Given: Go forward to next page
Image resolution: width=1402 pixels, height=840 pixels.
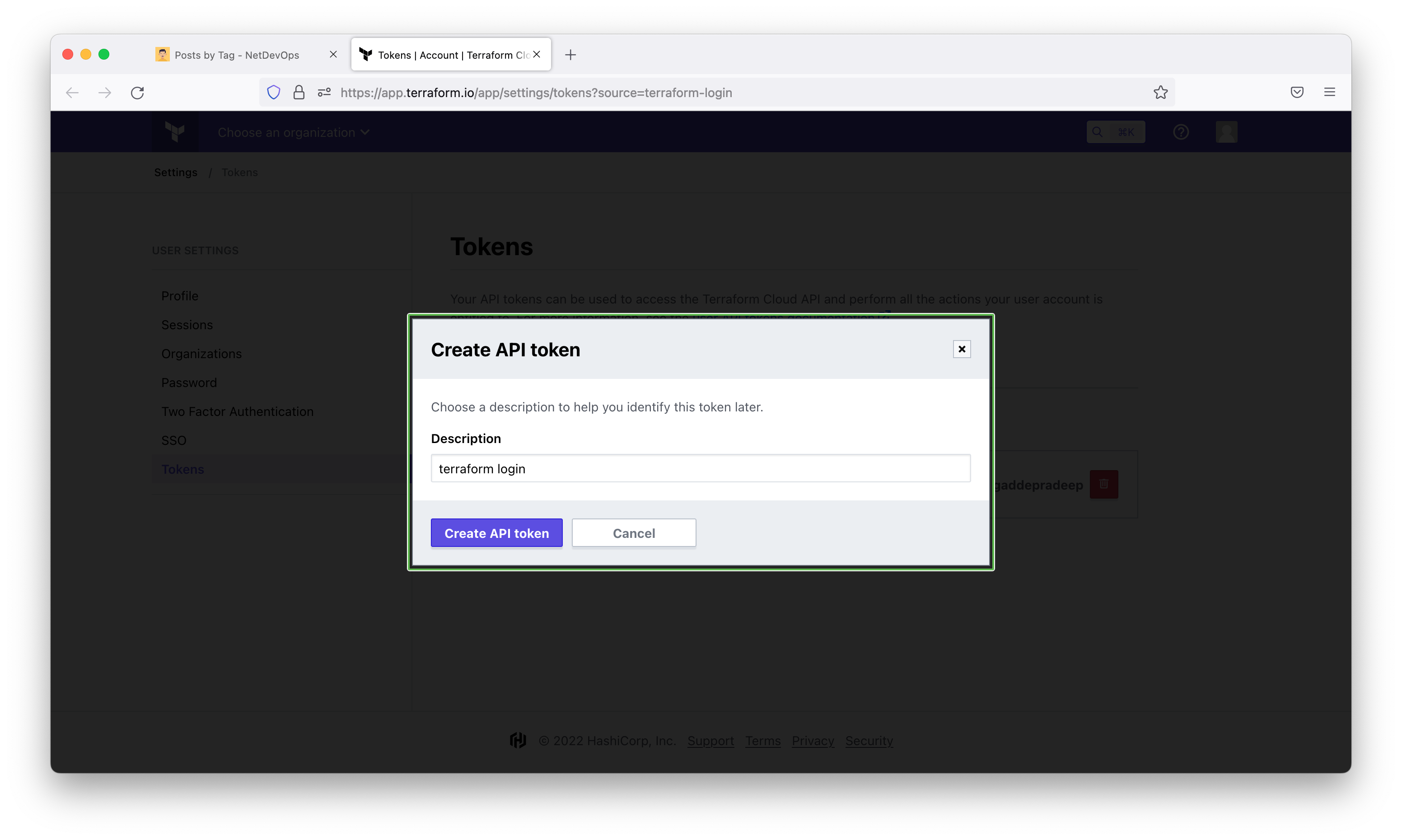Looking at the screenshot, I should pyautogui.click(x=105, y=92).
